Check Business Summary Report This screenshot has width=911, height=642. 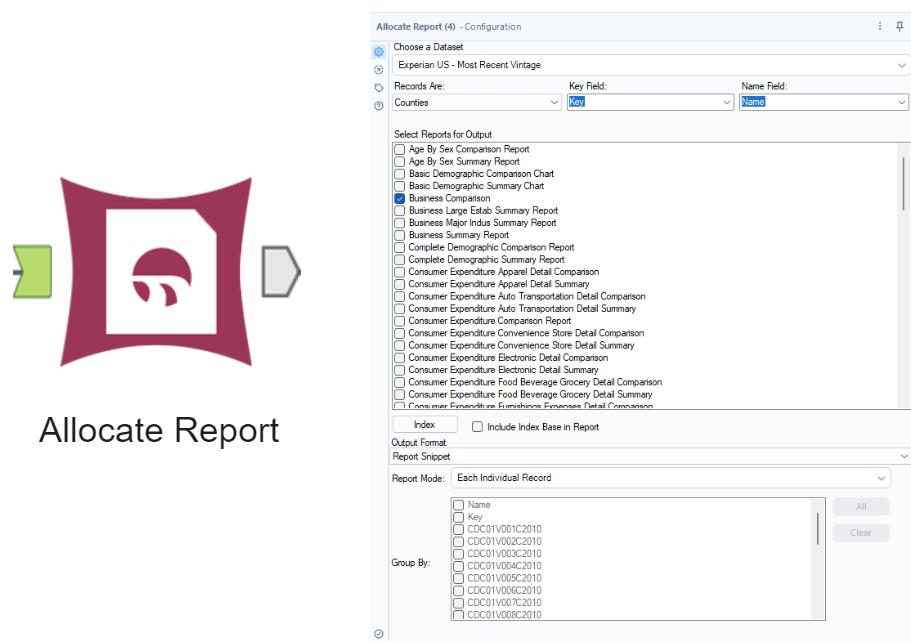point(400,235)
